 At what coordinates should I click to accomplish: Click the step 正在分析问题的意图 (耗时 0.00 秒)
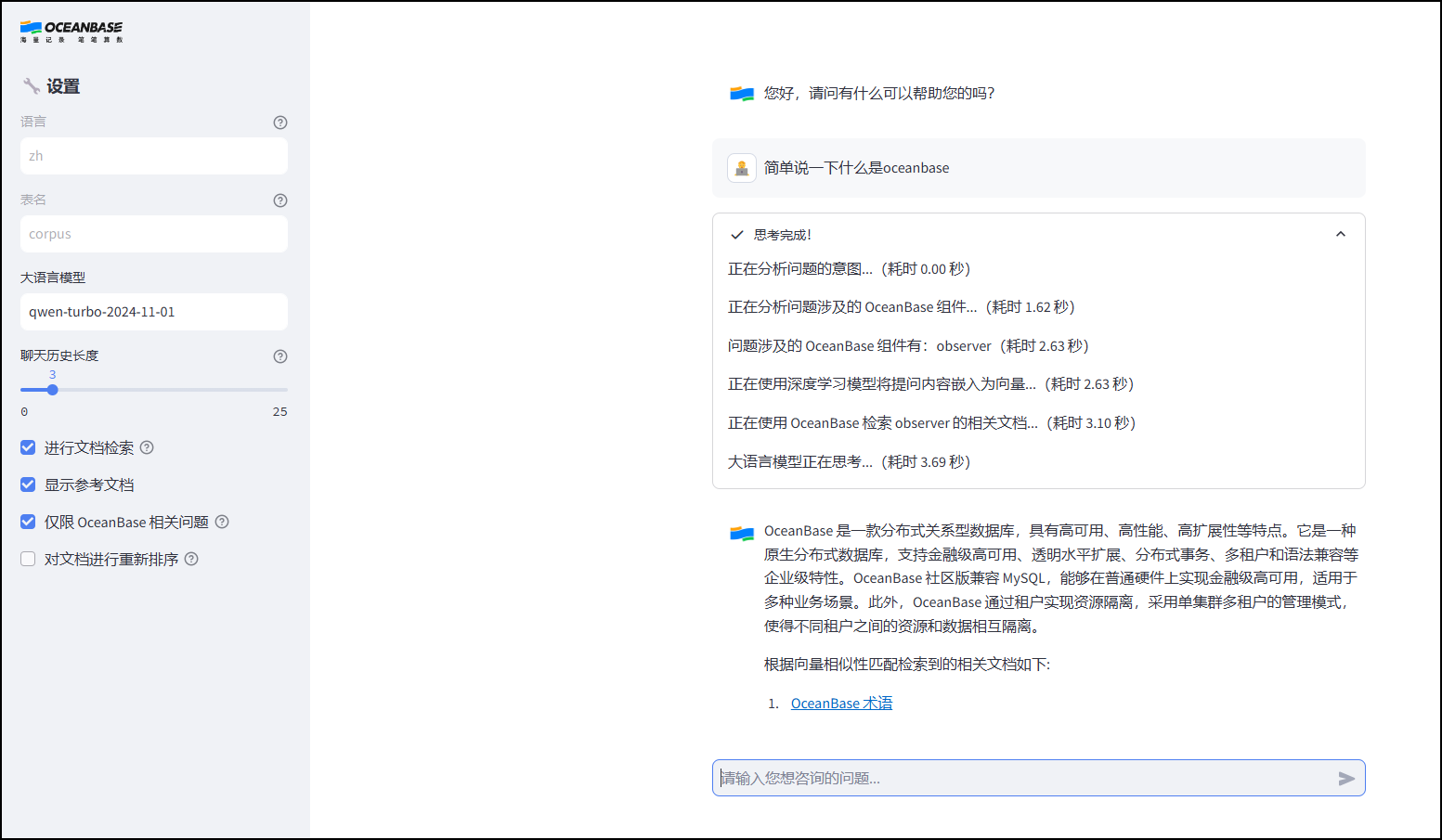click(x=849, y=269)
